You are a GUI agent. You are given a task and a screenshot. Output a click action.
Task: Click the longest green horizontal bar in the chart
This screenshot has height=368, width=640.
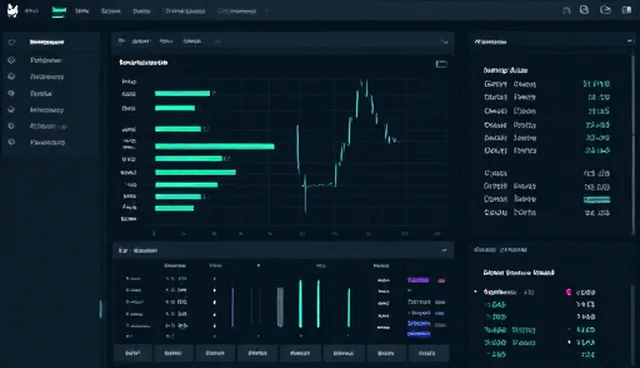tap(215, 146)
